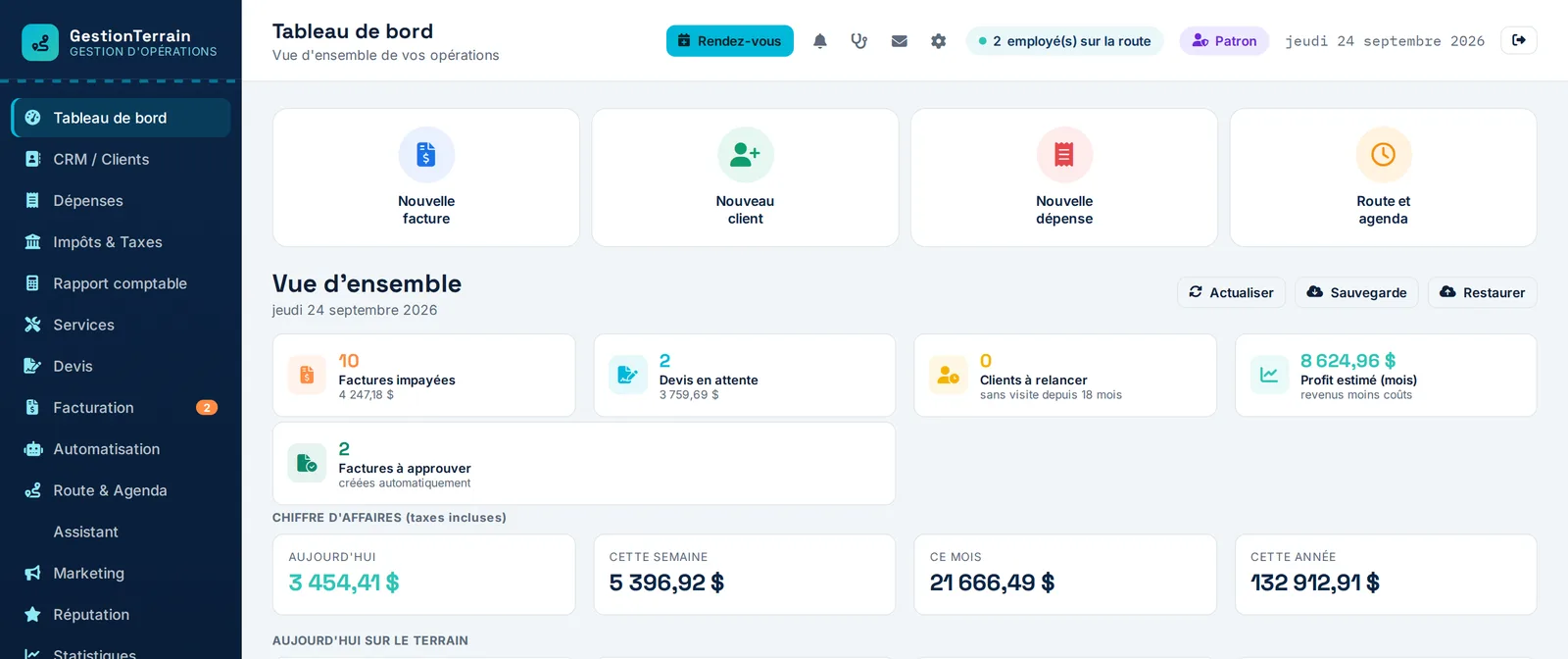Click the Facturation badge showing 2

pyautogui.click(x=207, y=408)
